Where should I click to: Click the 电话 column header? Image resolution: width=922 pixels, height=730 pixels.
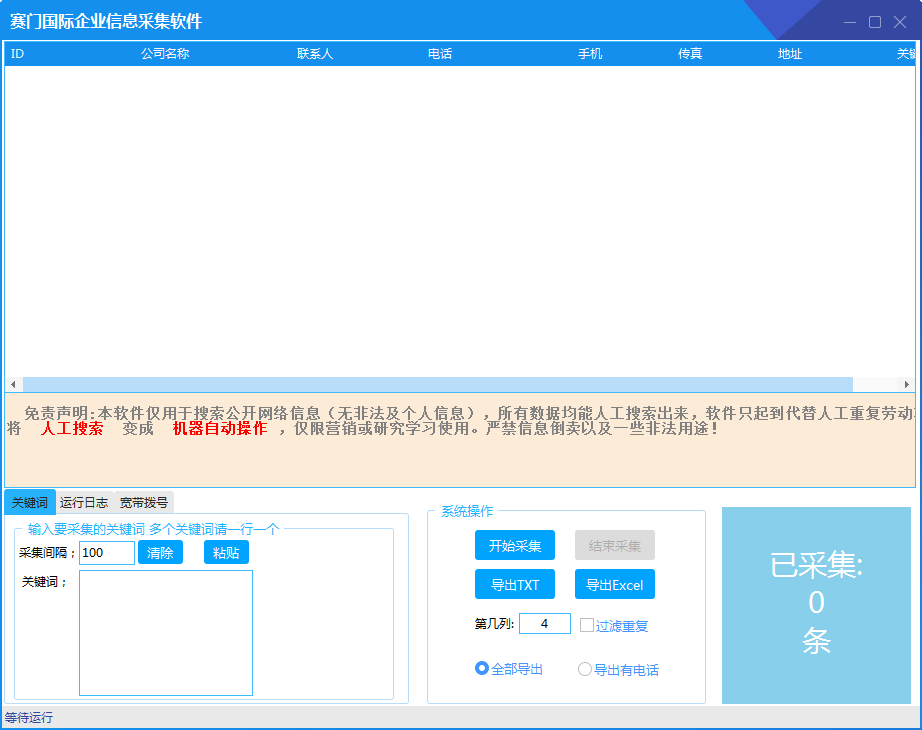coord(440,54)
